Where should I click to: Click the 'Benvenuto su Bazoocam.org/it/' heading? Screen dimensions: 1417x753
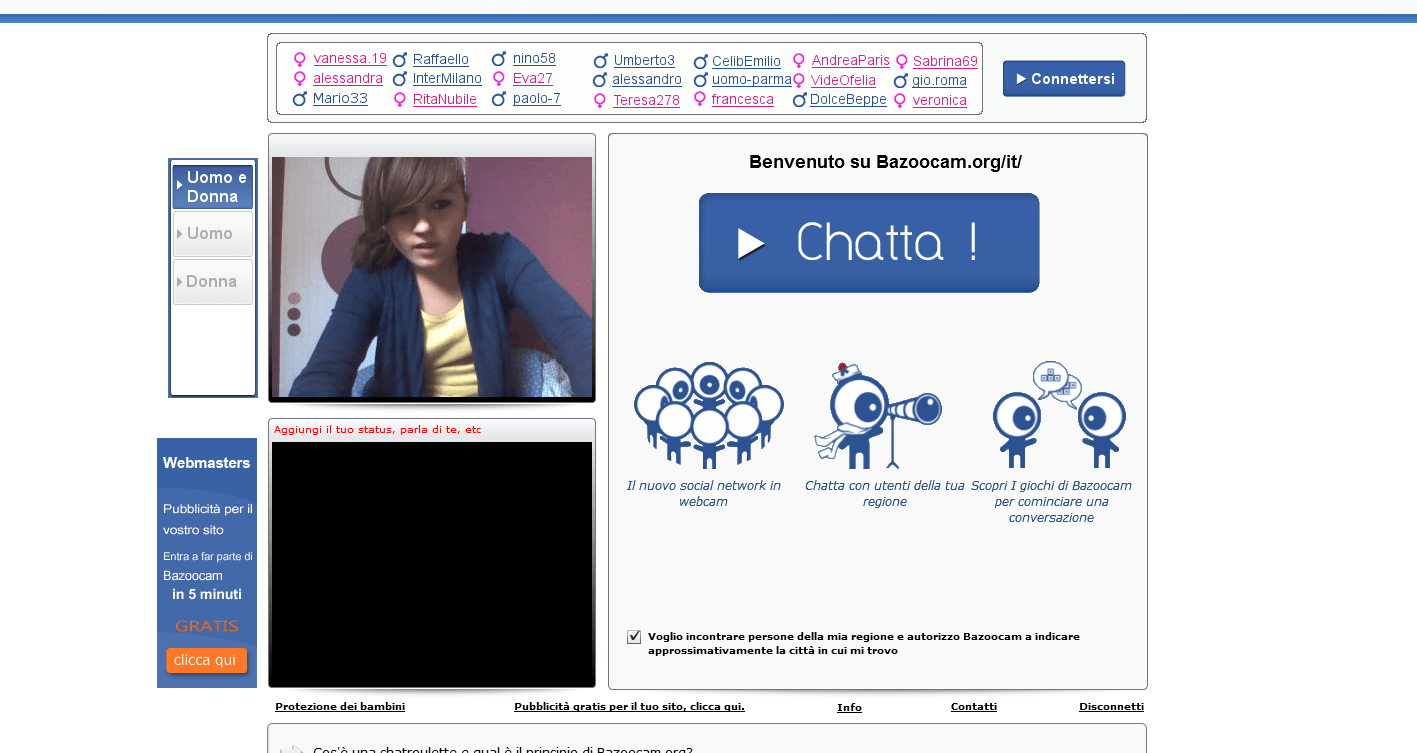coord(885,162)
